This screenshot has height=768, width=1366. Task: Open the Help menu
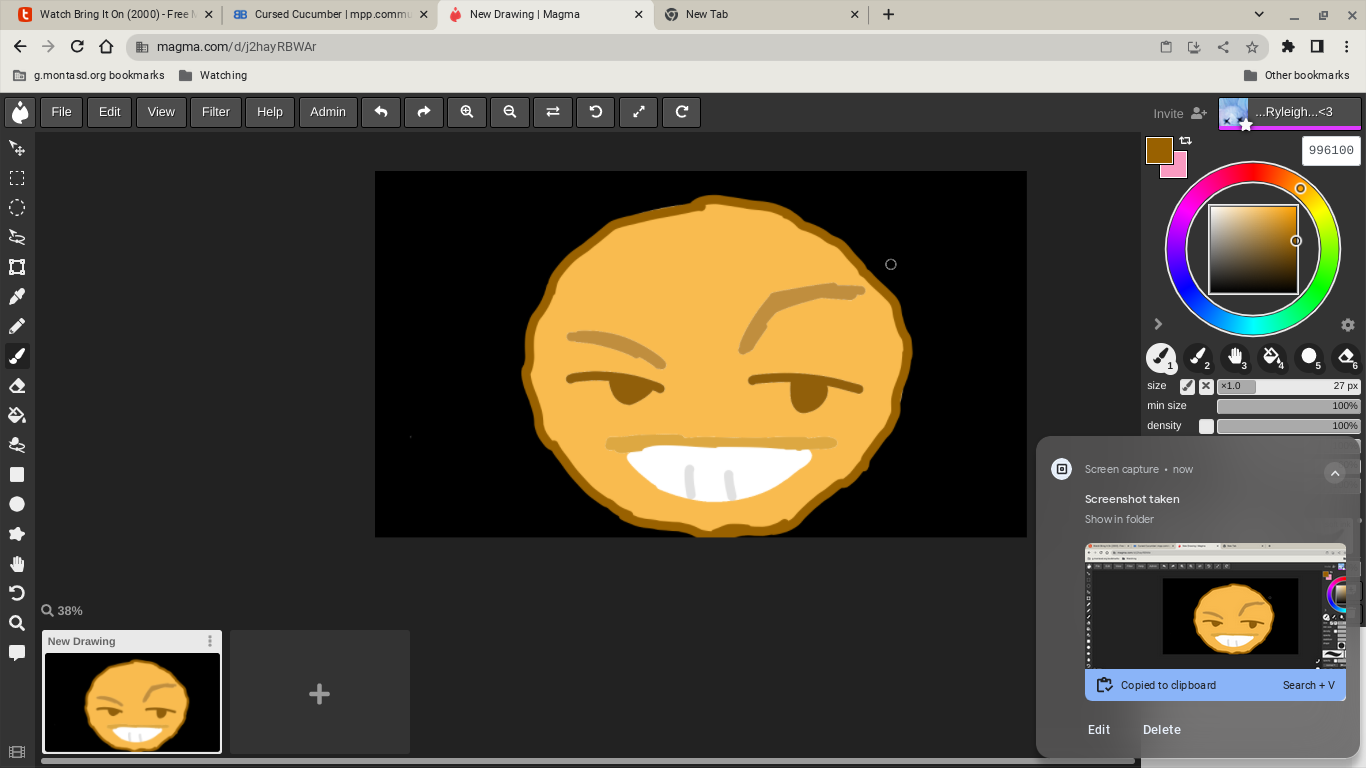[270, 112]
